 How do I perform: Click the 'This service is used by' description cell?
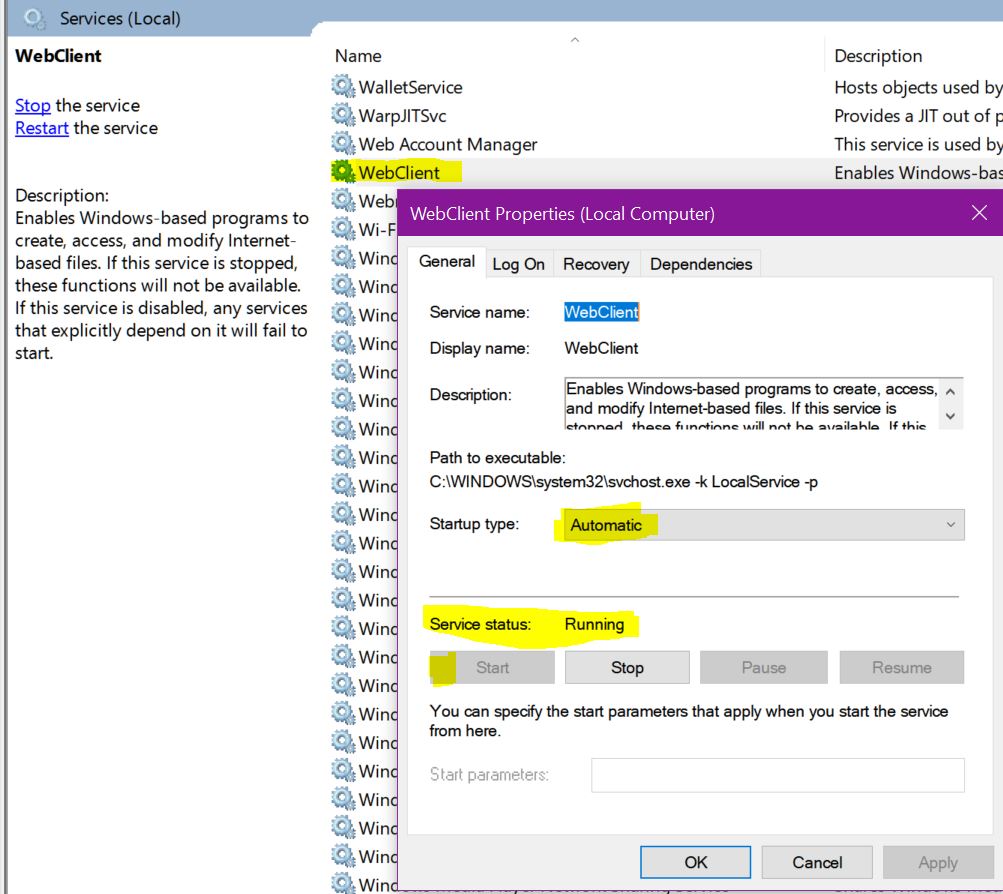point(917,145)
